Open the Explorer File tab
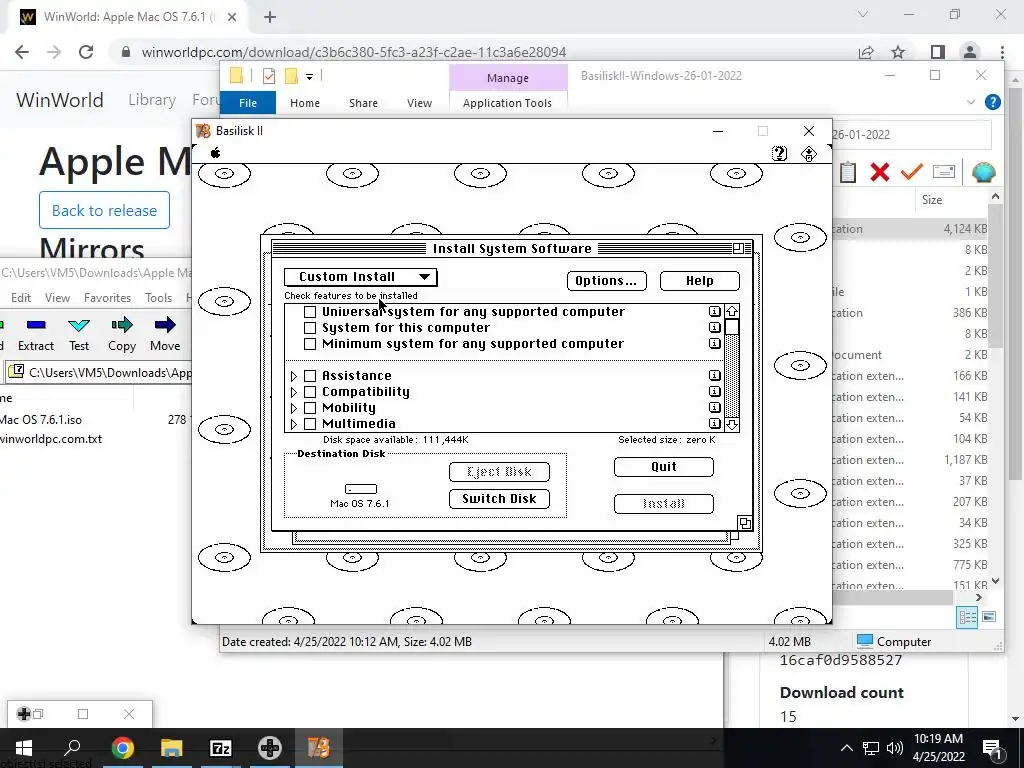The width and height of the screenshot is (1024, 768). (248, 103)
